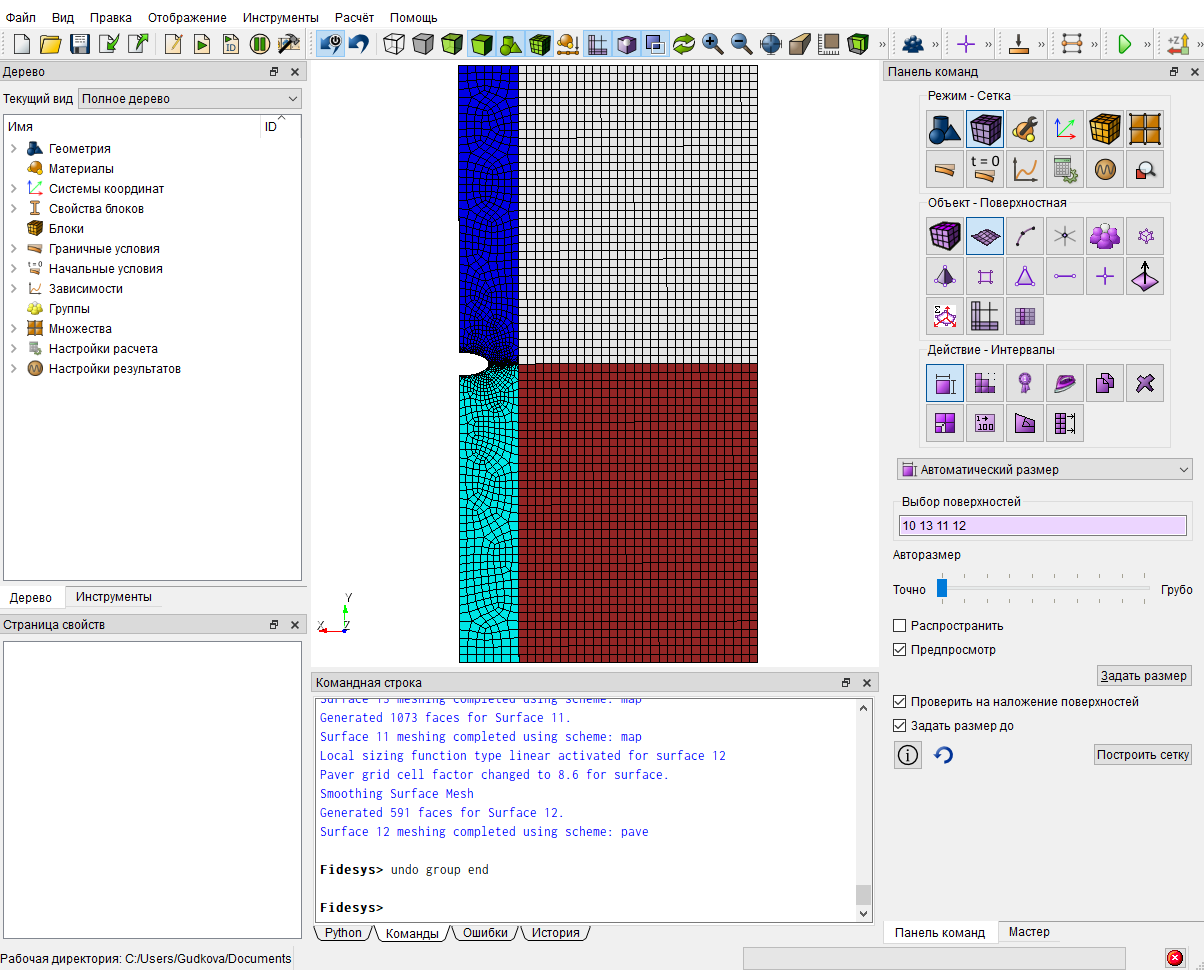Image resolution: width=1204 pixels, height=970 pixels.
Task: Select the Mesh mode purple cube icon
Action: point(985,129)
